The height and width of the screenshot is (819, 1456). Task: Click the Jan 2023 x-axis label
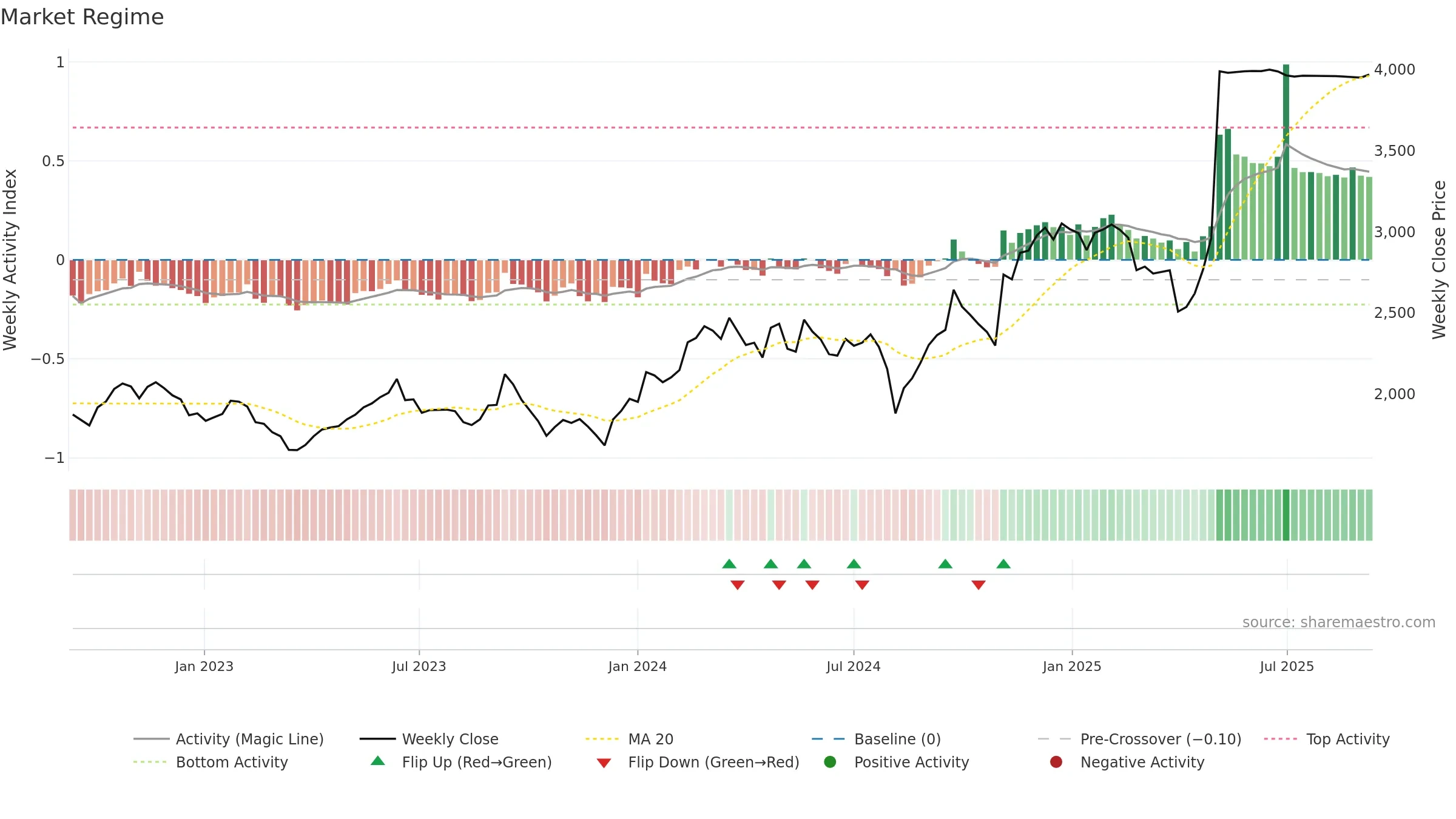coord(204,666)
